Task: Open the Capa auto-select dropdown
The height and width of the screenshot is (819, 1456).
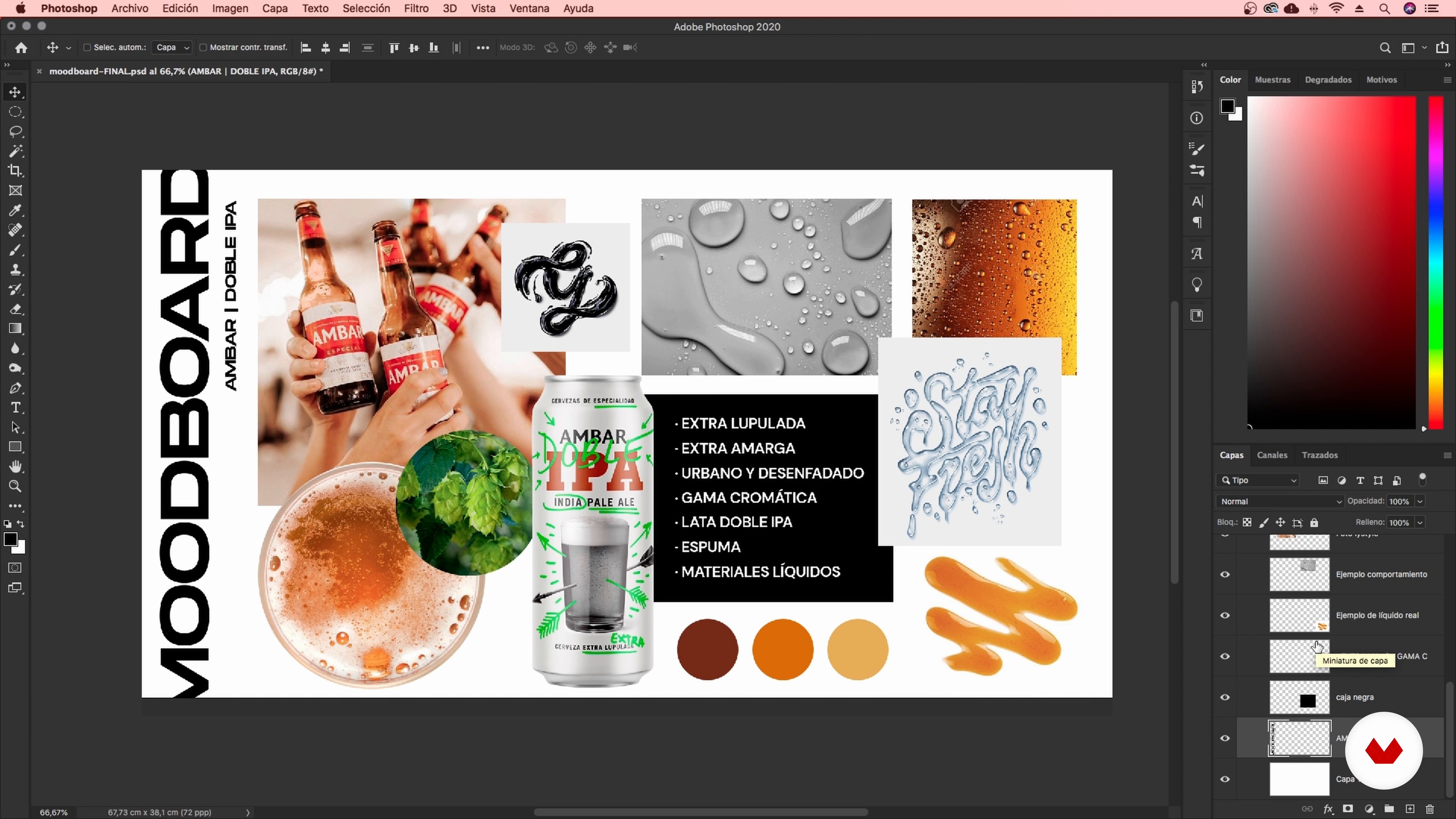Action: coord(172,47)
